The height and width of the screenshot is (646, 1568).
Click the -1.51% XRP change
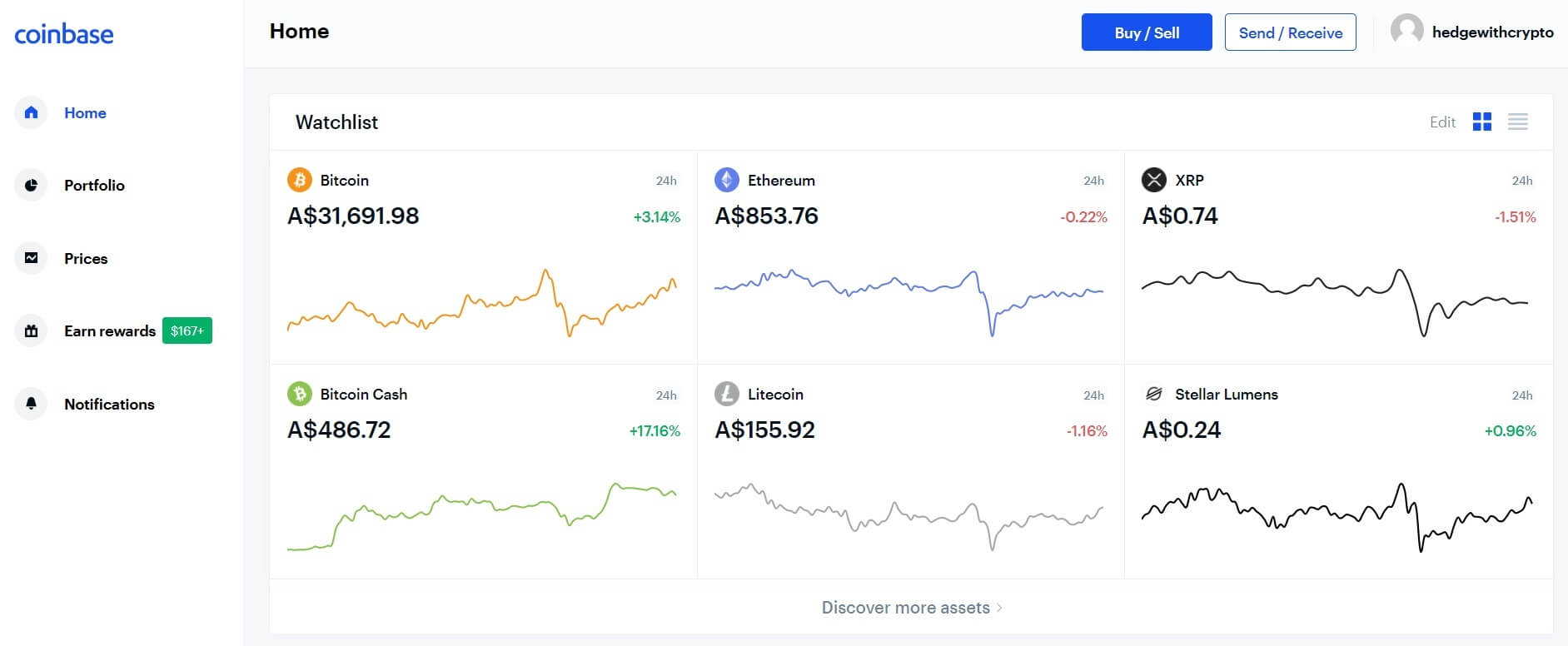(x=1516, y=217)
